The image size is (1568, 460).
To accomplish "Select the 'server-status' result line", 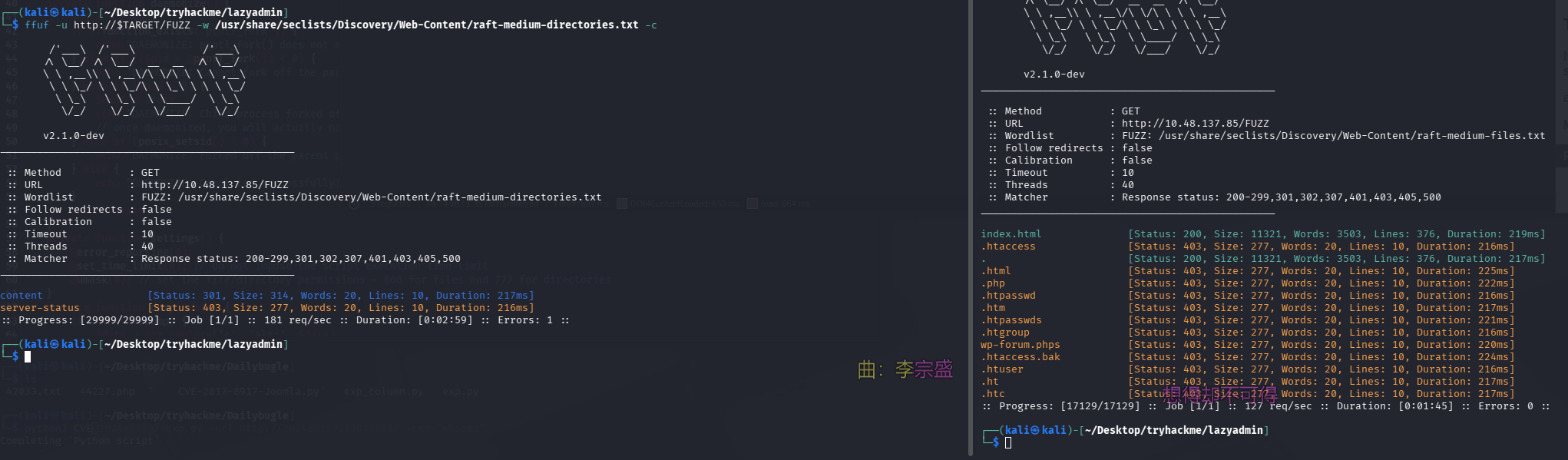I will (x=40, y=308).
